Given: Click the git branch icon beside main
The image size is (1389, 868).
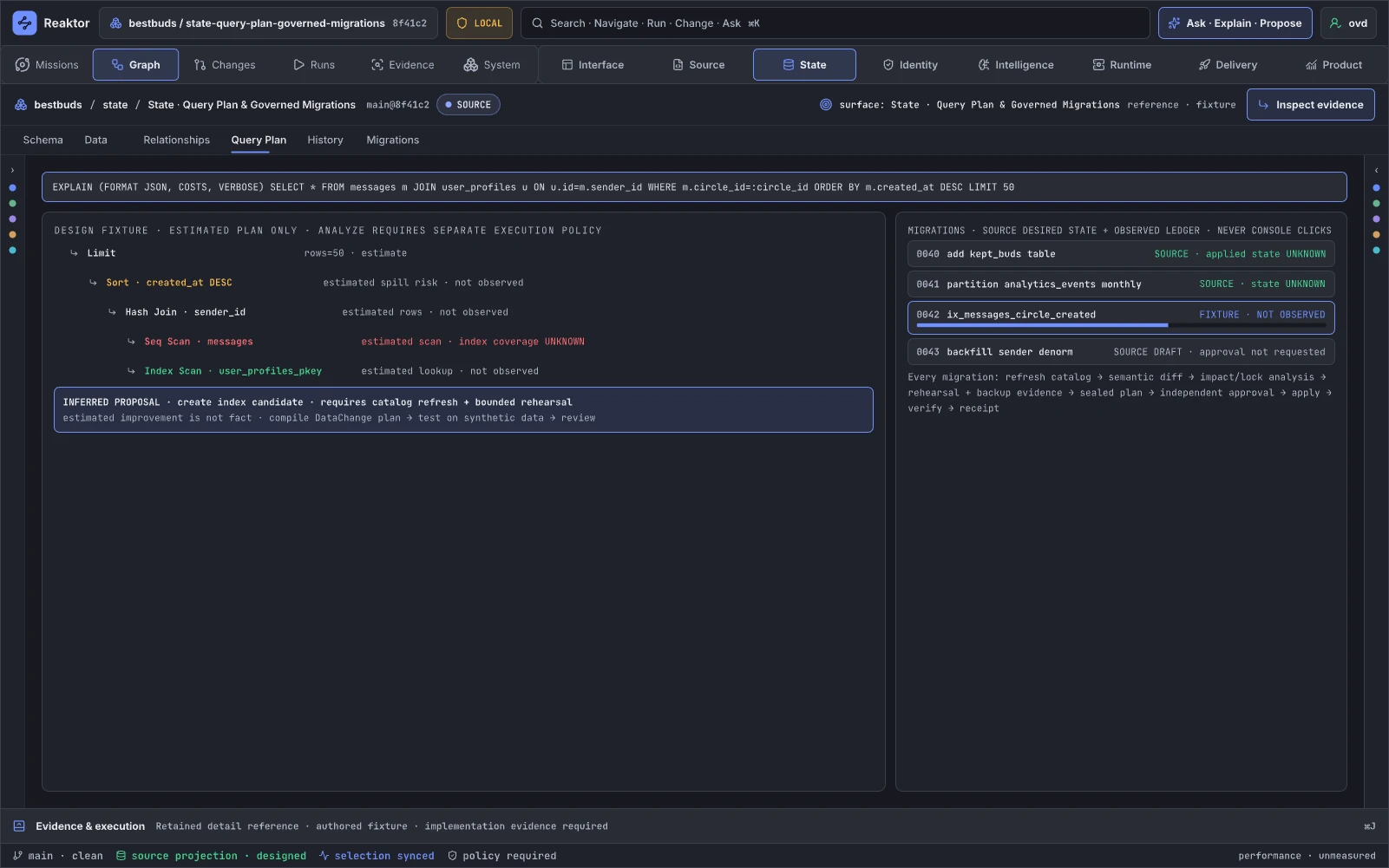Looking at the screenshot, I should click(17, 856).
